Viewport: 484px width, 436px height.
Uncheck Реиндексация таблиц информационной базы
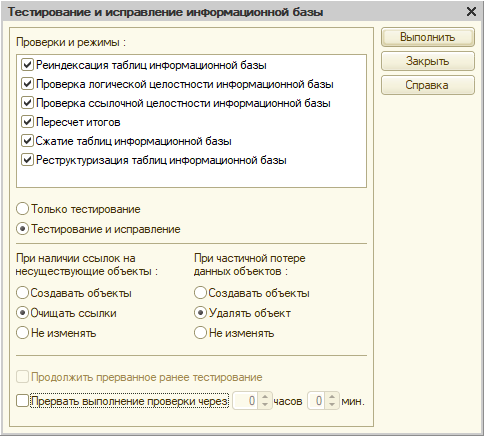pyautogui.click(x=27, y=65)
